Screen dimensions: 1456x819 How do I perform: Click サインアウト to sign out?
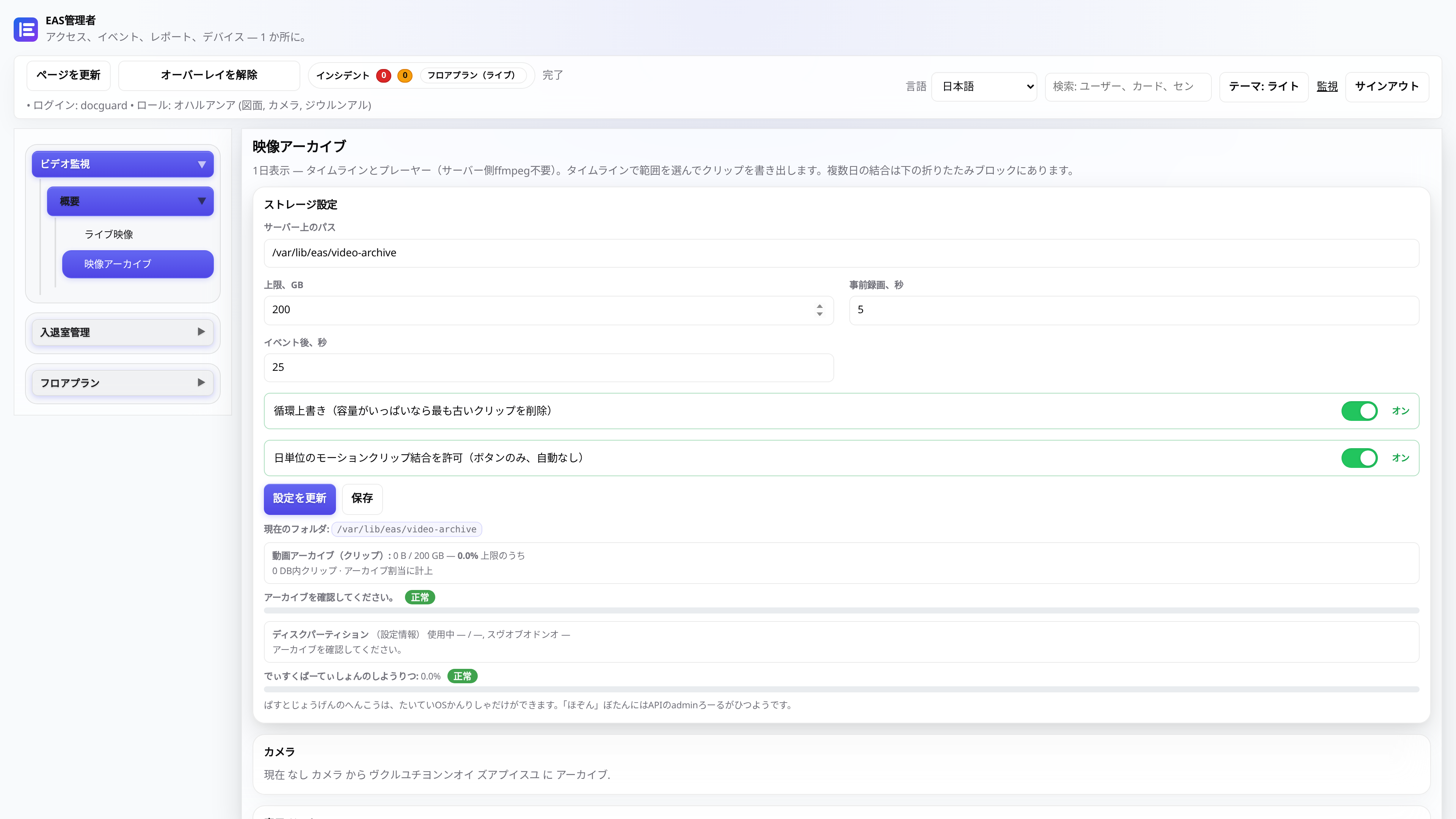click(x=1387, y=86)
